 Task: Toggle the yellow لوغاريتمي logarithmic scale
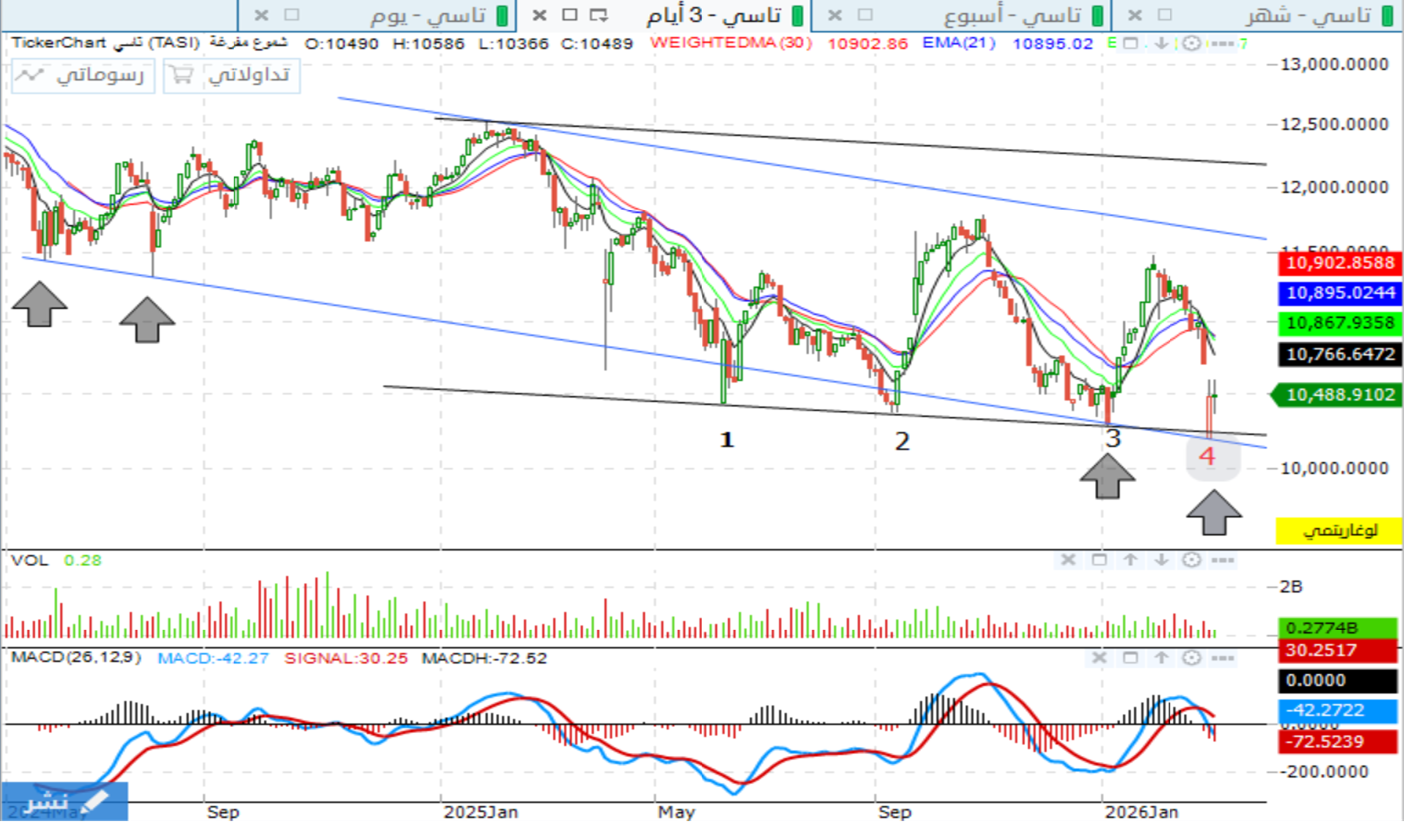[x=1338, y=530]
